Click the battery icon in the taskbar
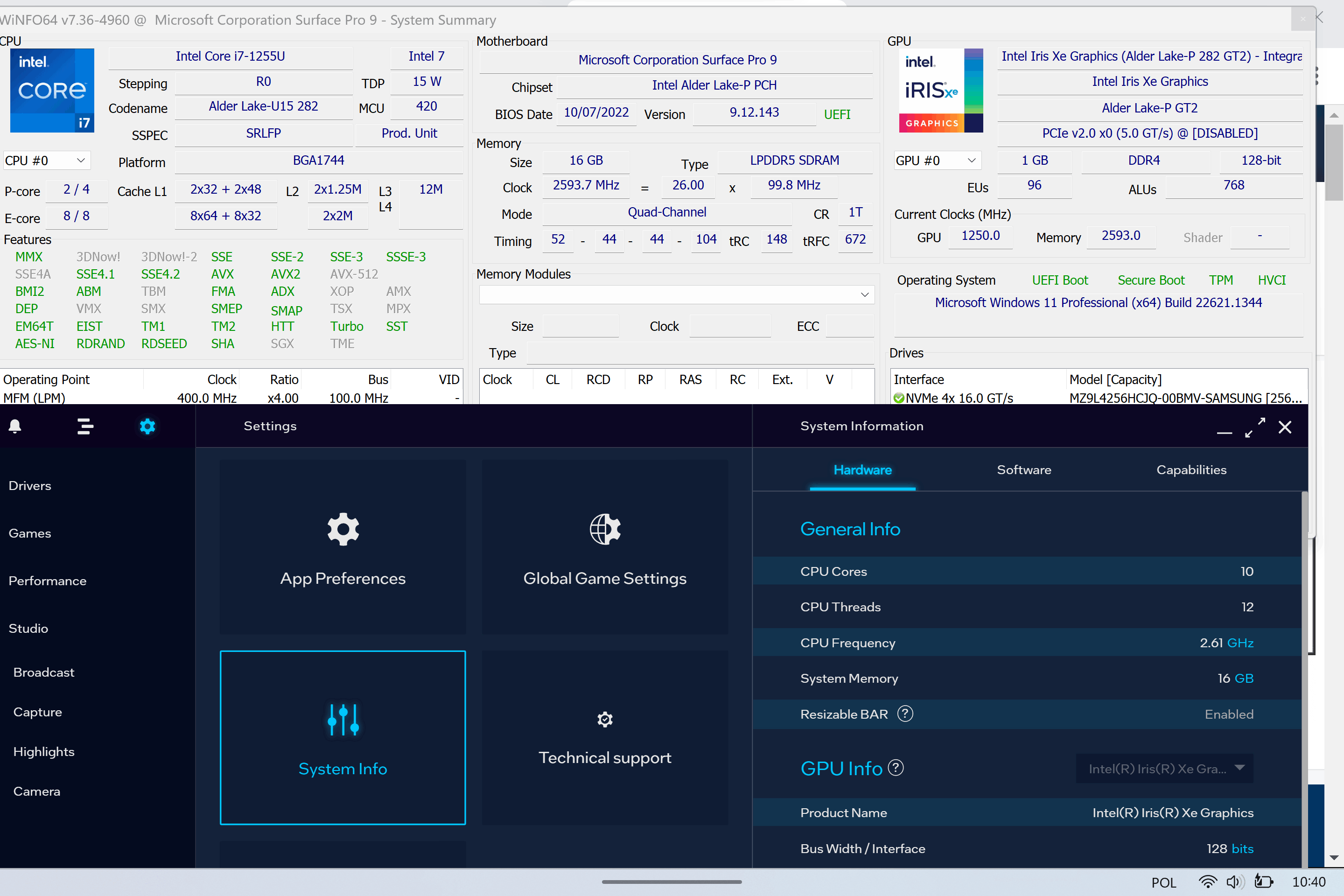Viewport: 1344px width, 896px height. pyautogui.click(x=1264, y=882)
